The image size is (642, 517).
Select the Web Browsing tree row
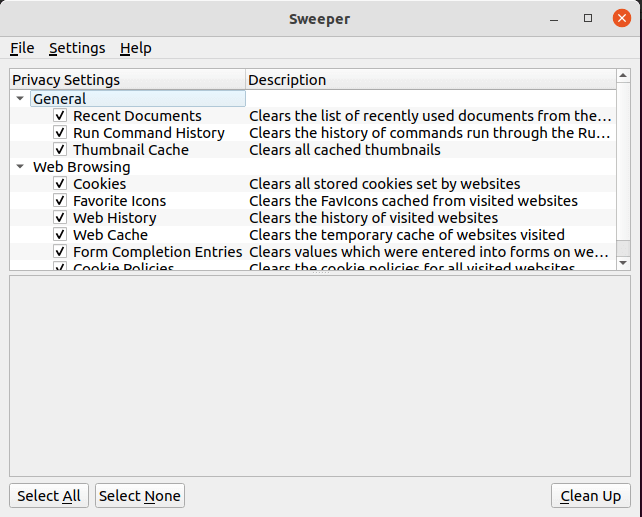pos(81,167)
